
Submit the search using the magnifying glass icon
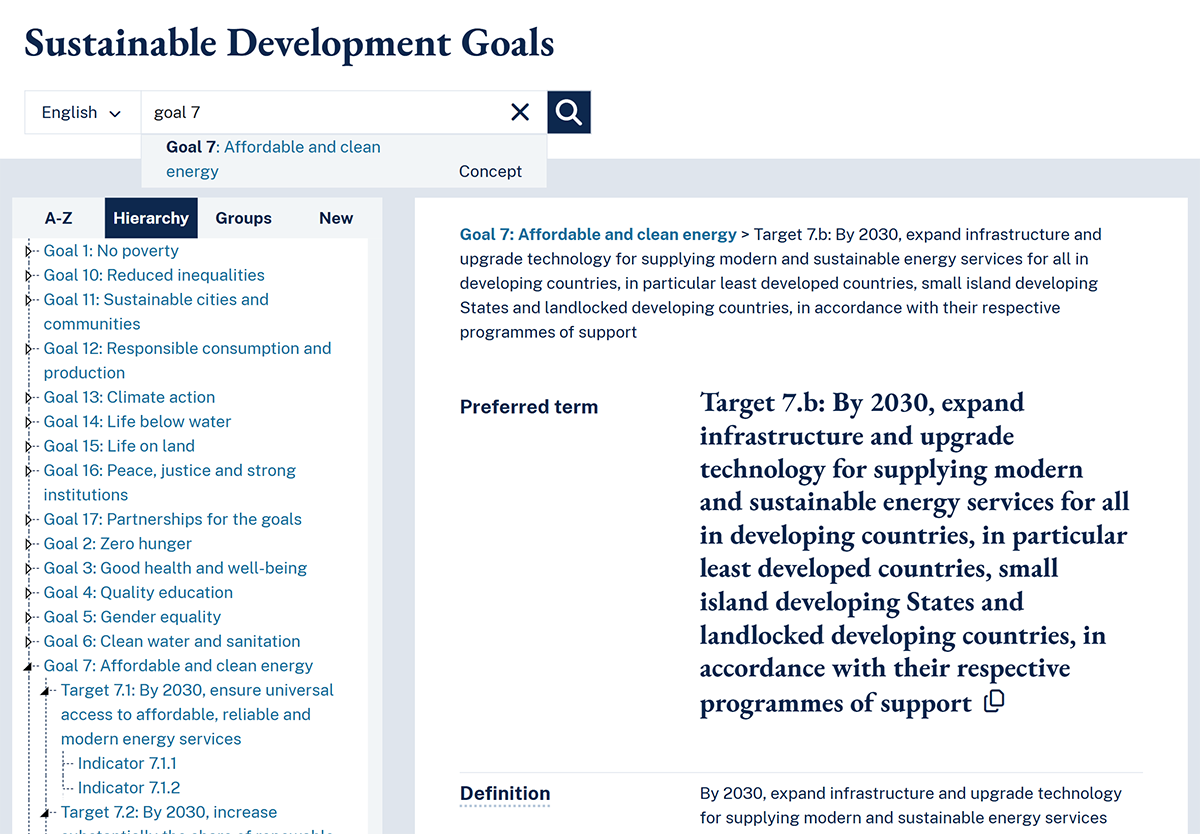tap(568, 111)
